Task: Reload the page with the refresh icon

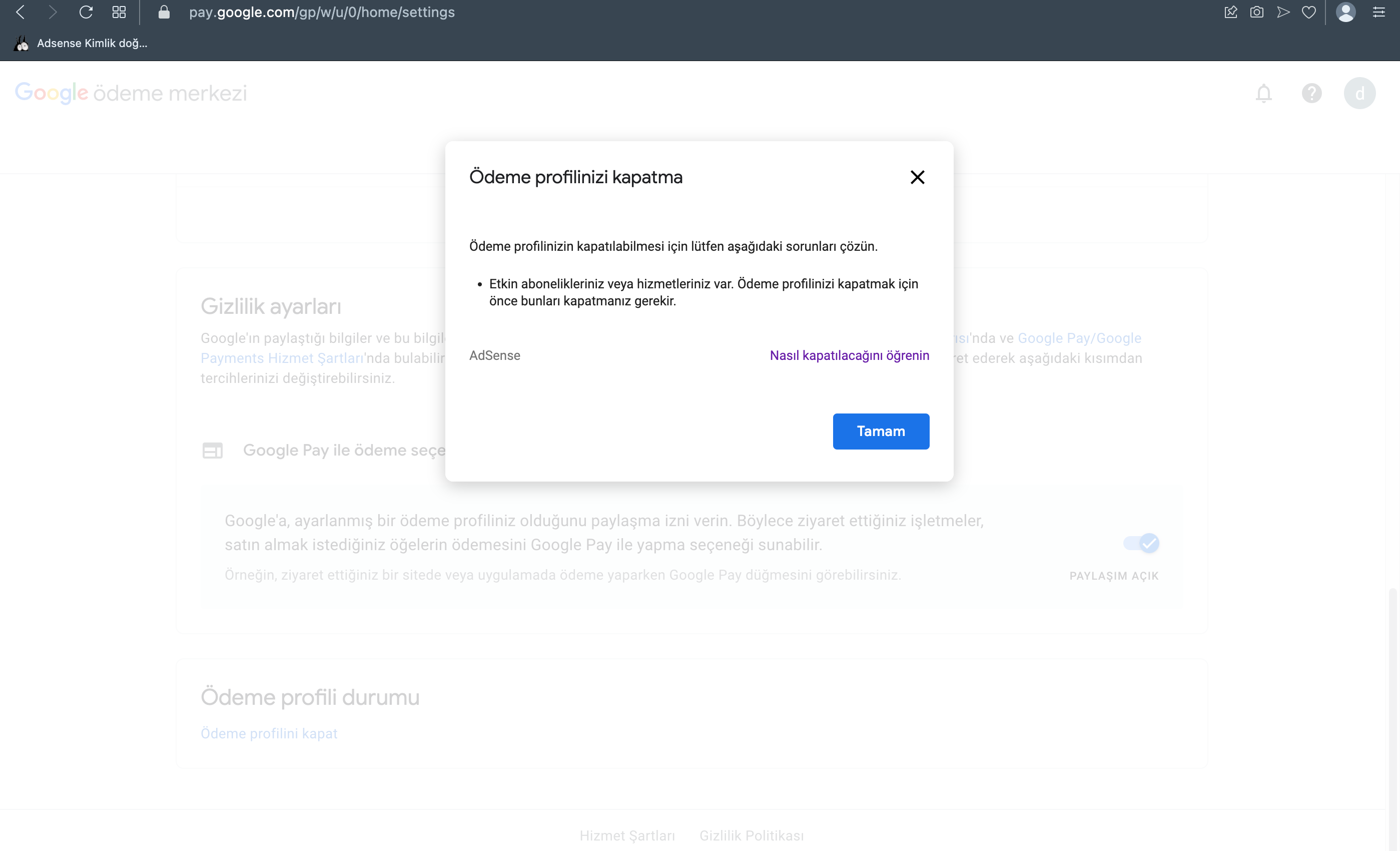Action: (86, 12)
